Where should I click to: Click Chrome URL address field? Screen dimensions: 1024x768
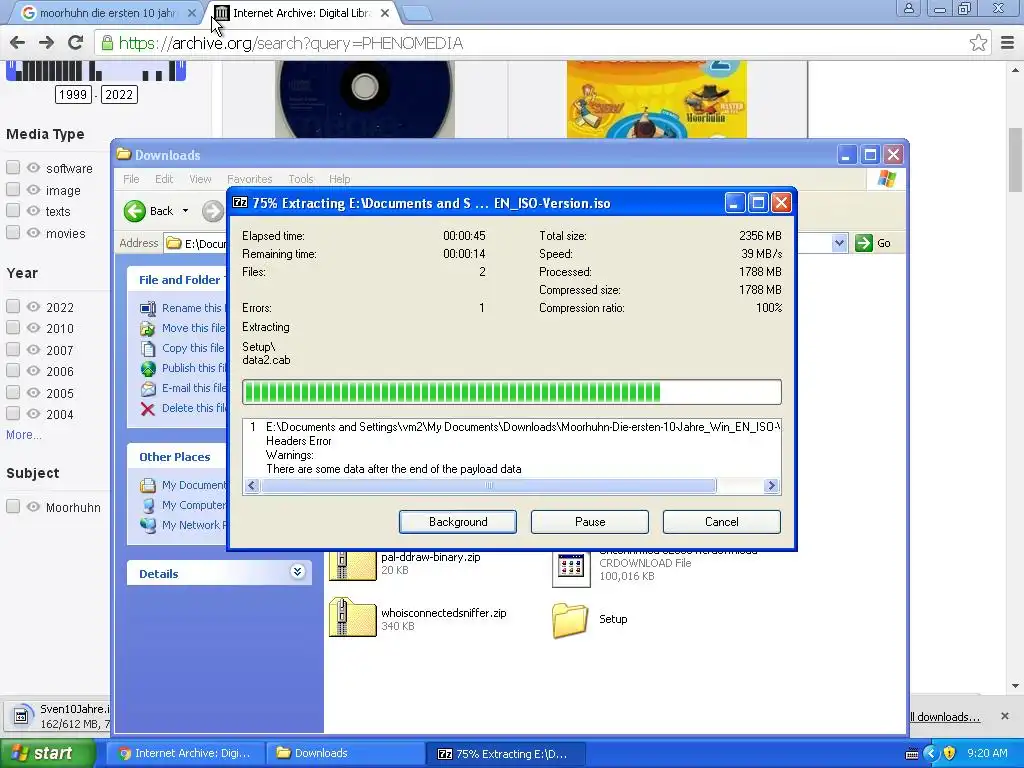point(542,43)
